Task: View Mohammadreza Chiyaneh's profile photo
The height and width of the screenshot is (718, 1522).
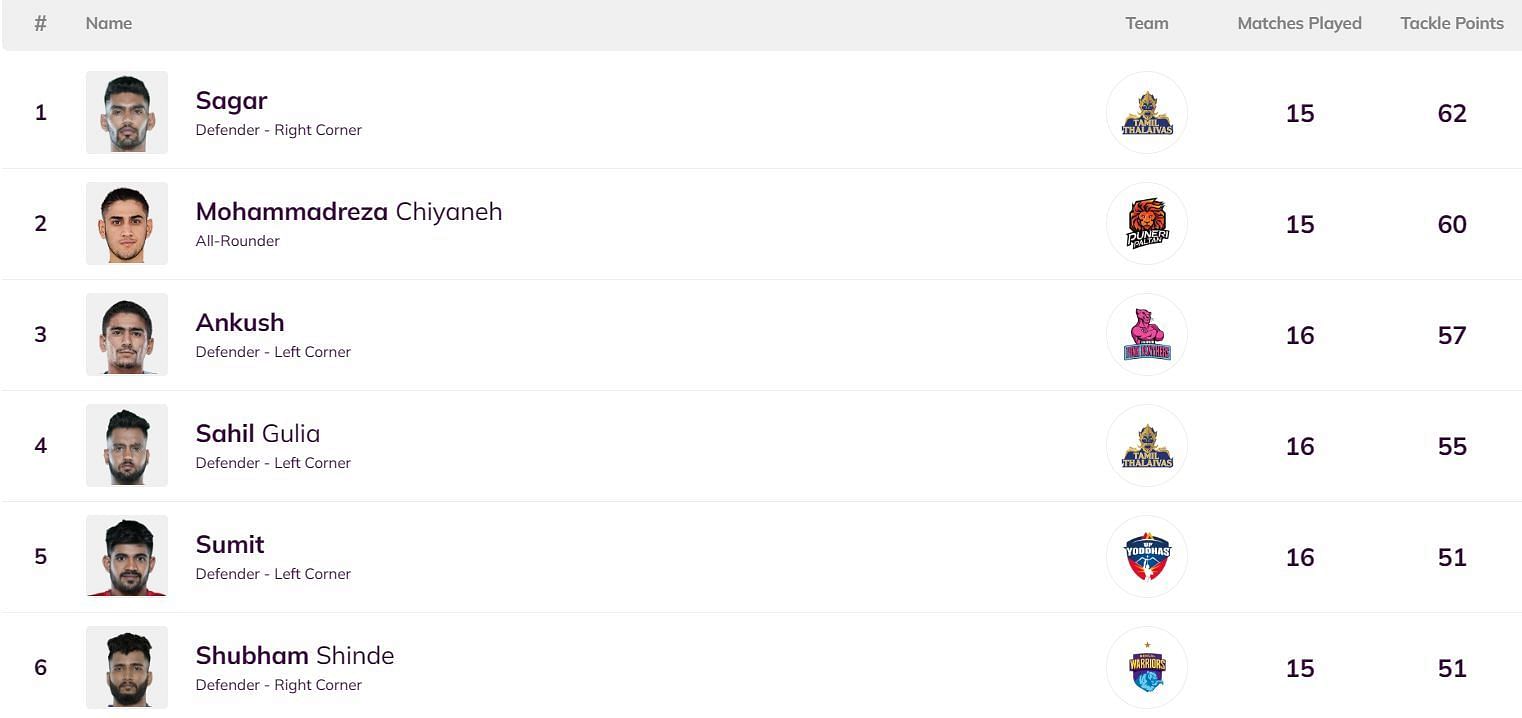Action: pos(127,223)
